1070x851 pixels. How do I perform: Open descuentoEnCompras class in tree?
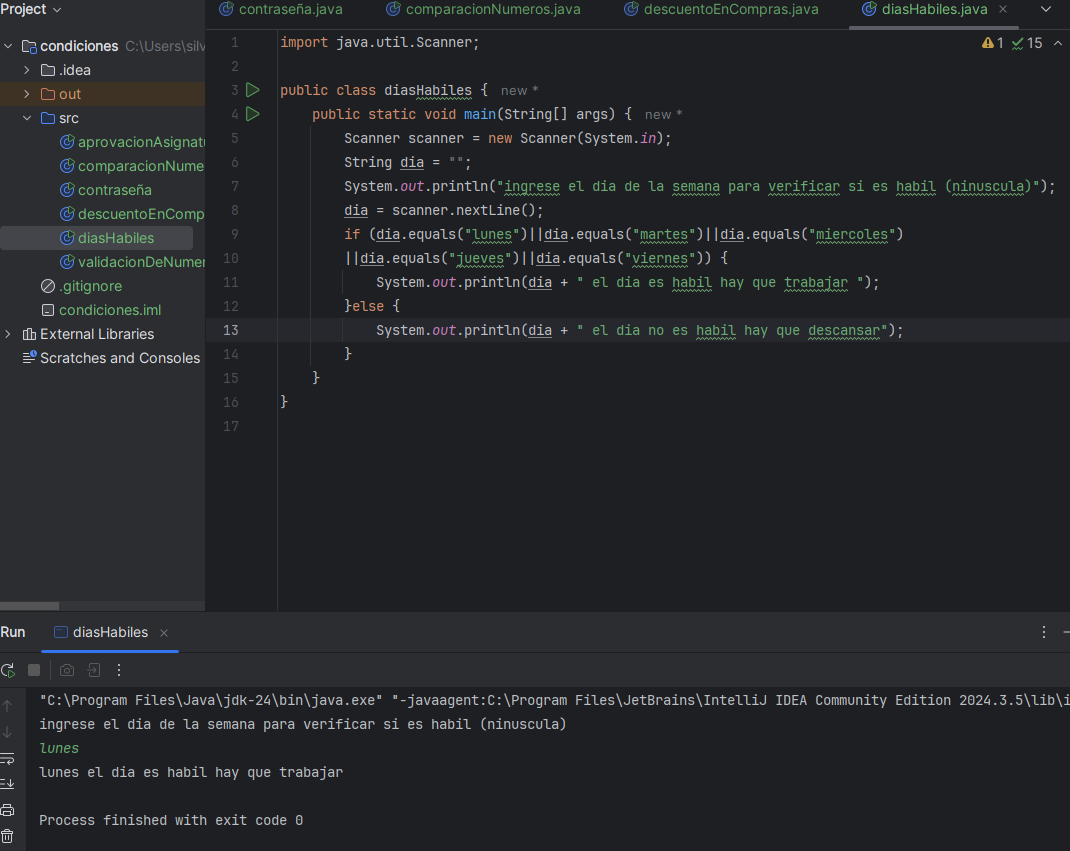(x=132, y=214)
